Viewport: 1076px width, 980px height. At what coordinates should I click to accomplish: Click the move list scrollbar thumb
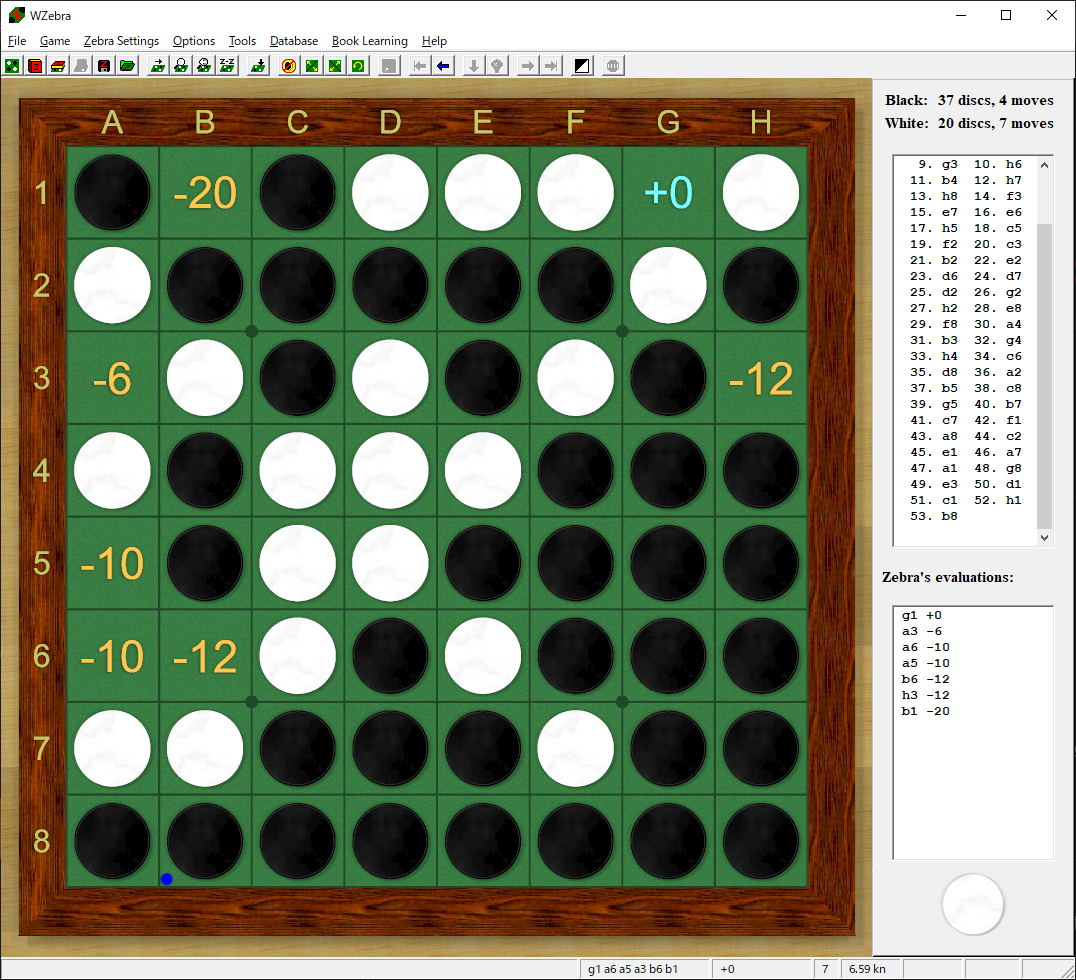pyautogui.click(x=1044, y=376)
